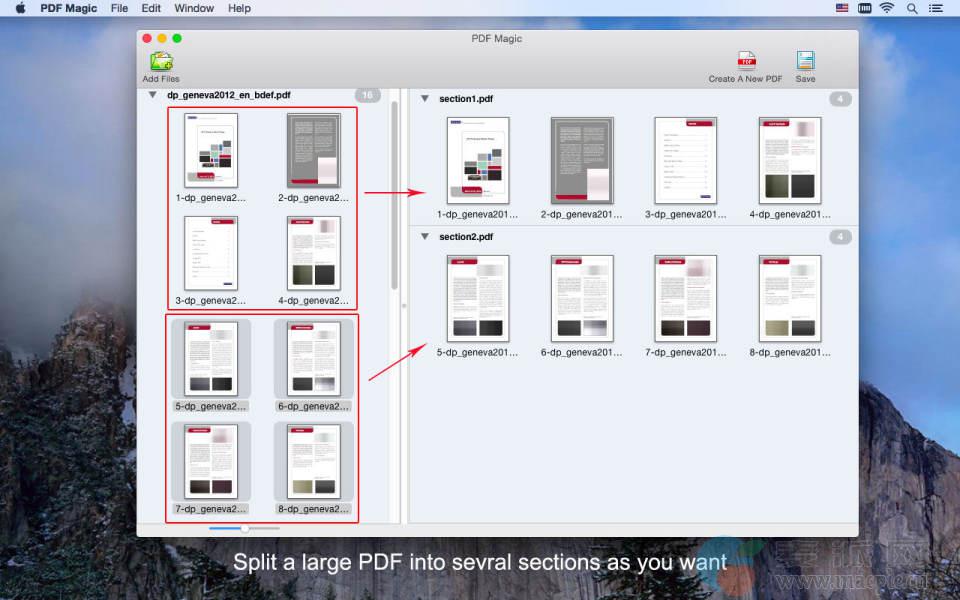Select page 3 thumbnail in section1.pdf
The image size is (960, 600).
point(686,160)
